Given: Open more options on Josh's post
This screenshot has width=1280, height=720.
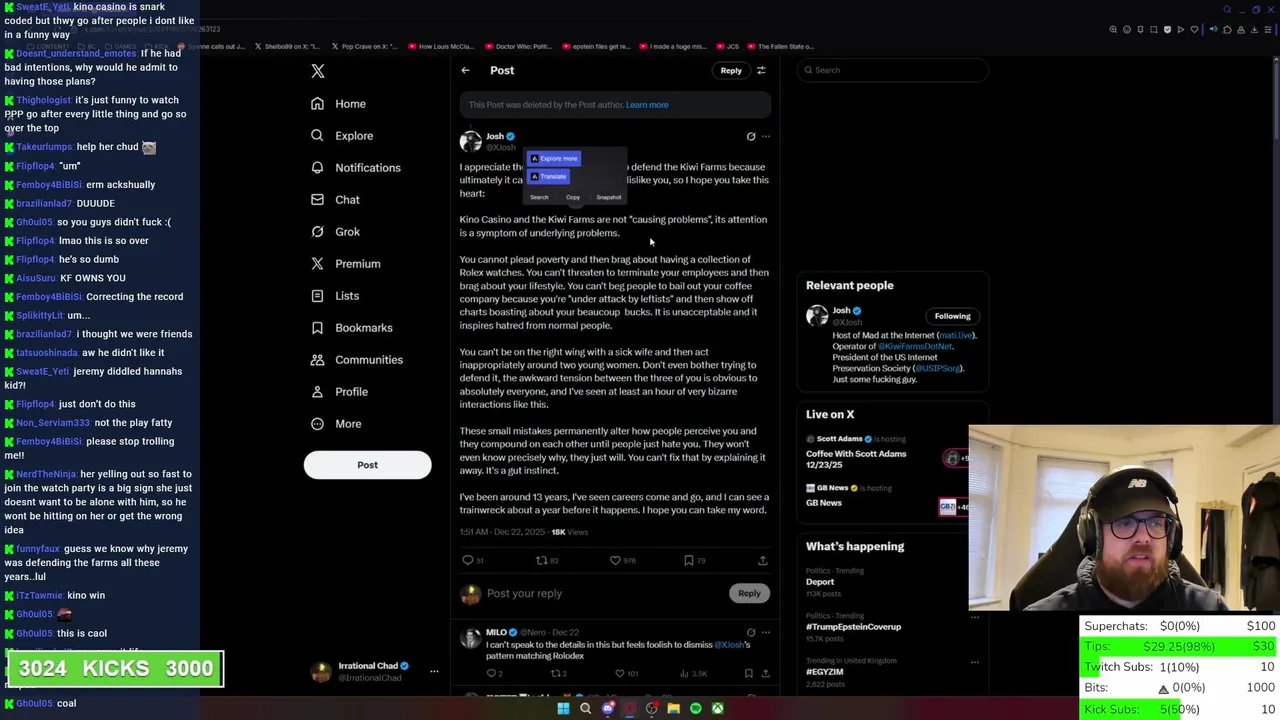Looking at the screenshot, I should [x=766, y=137].
